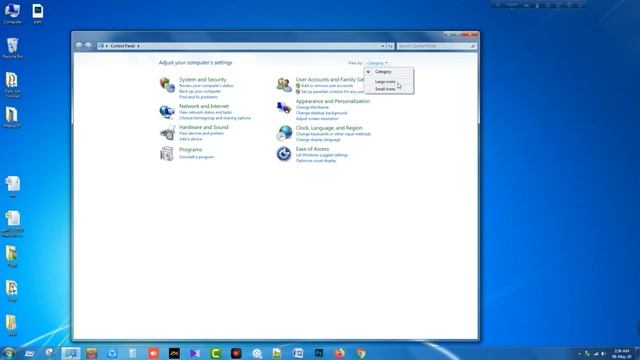Click the Back arrow in Control Panel window
Viewport: 640px width, 360px height.
point(79,45)
